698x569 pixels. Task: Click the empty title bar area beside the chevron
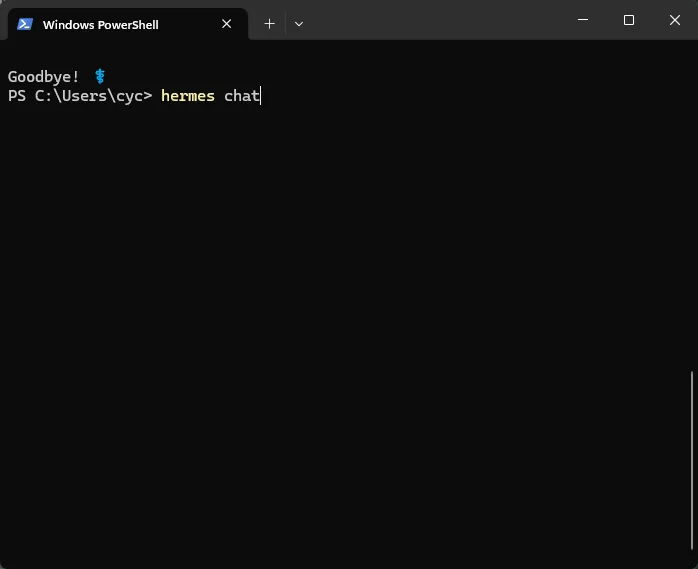pos(436,20)
